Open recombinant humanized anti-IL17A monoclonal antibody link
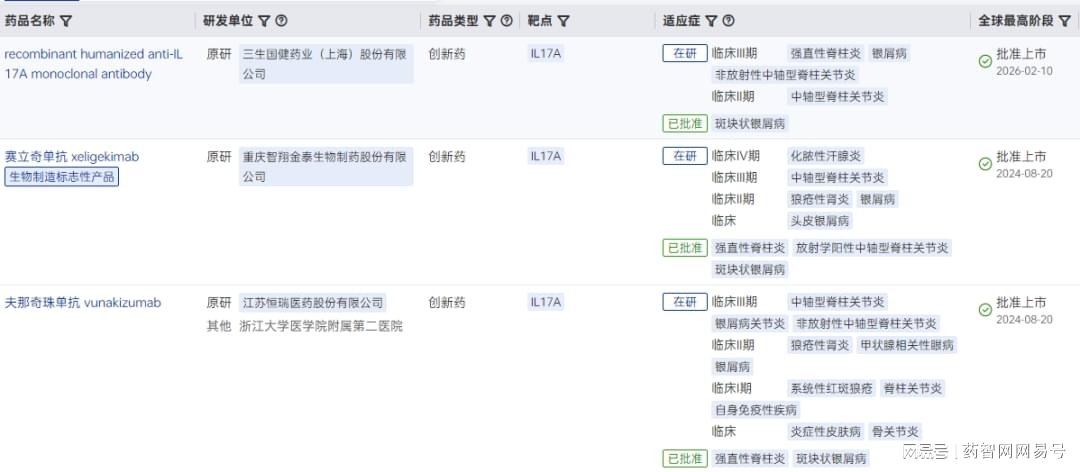 click(x=93, y=63)
